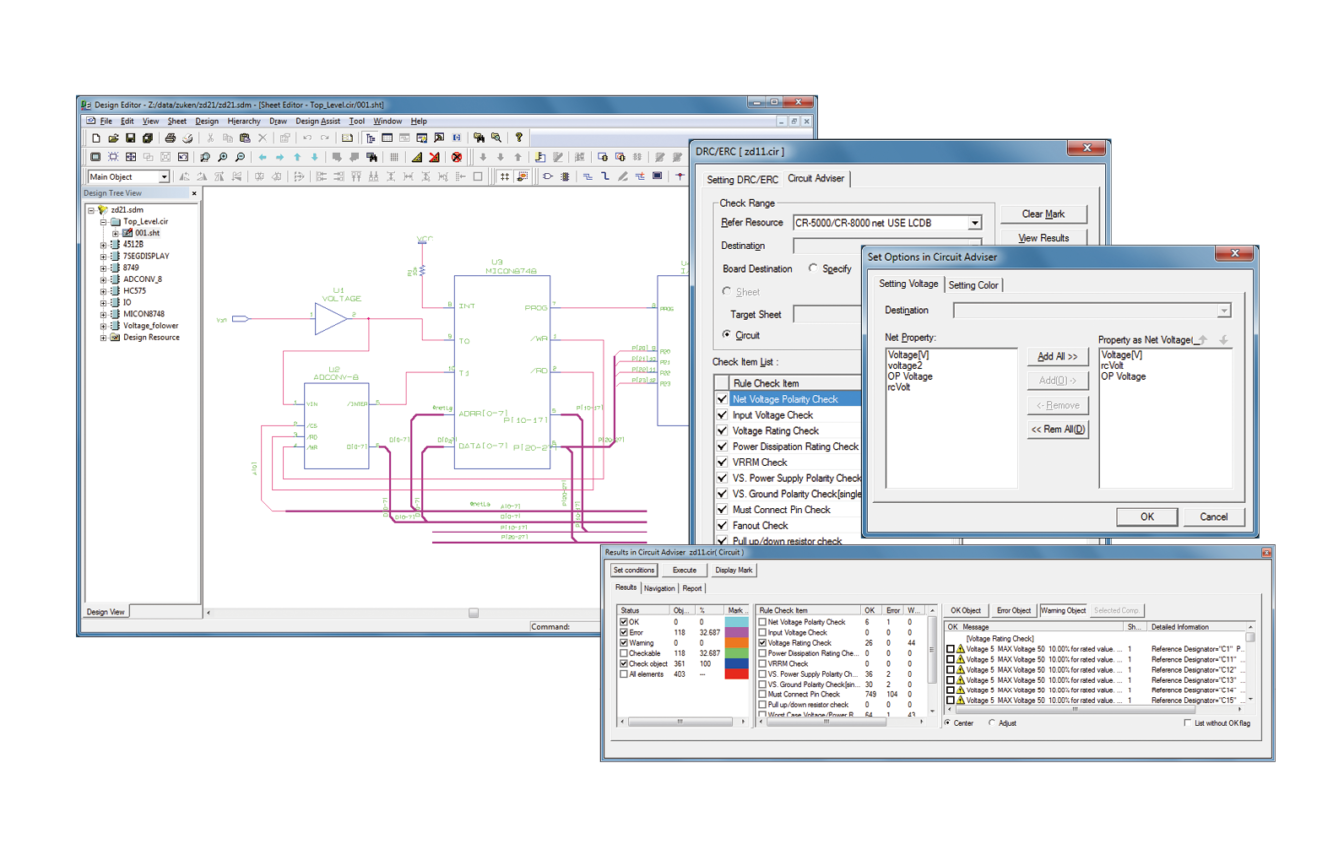
Task: Close the Design Tree View panel
Action: (x=194, y=193)
